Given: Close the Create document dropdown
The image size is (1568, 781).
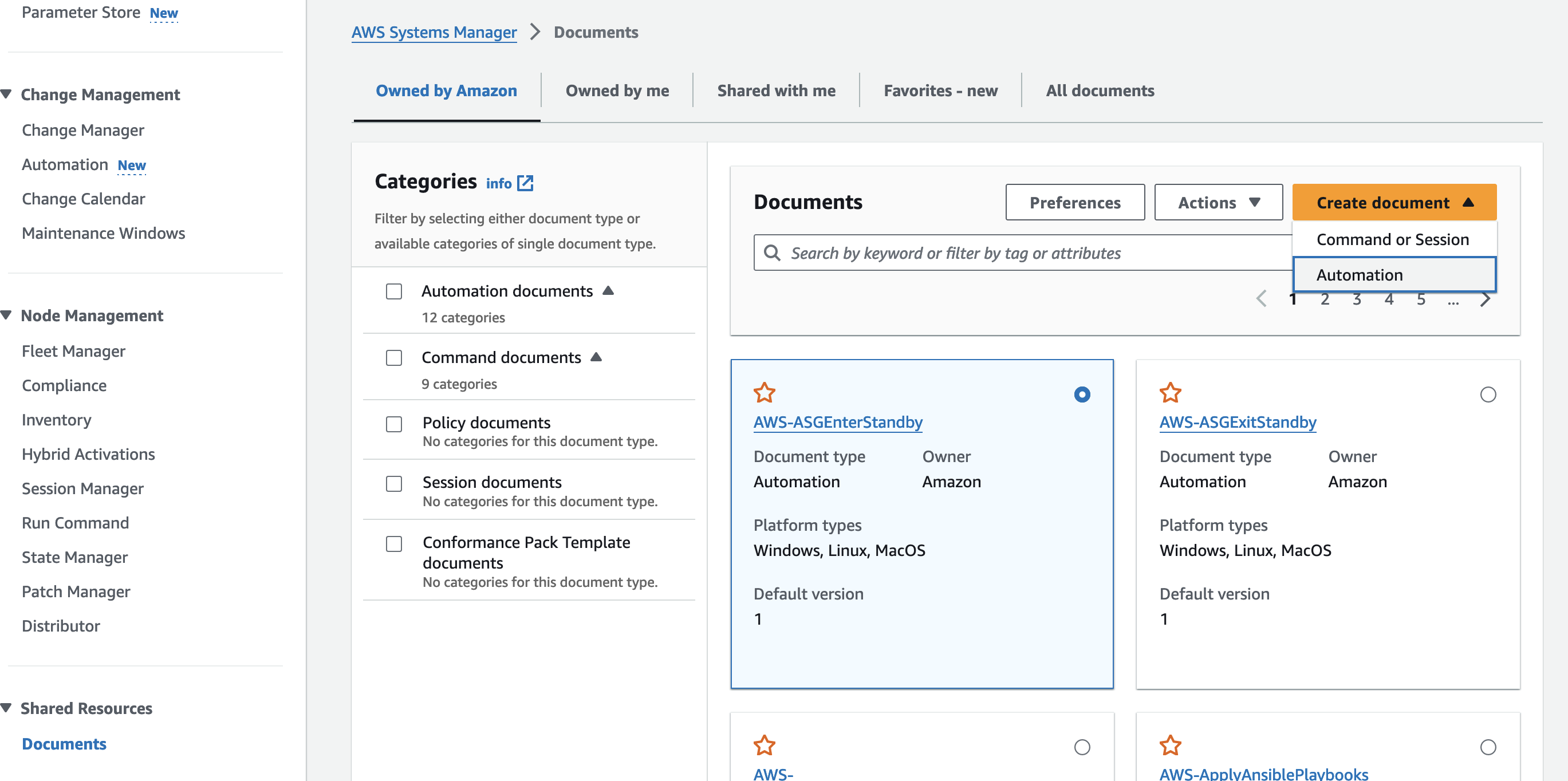Looking at the screenshot, I should click(1394, 202).
